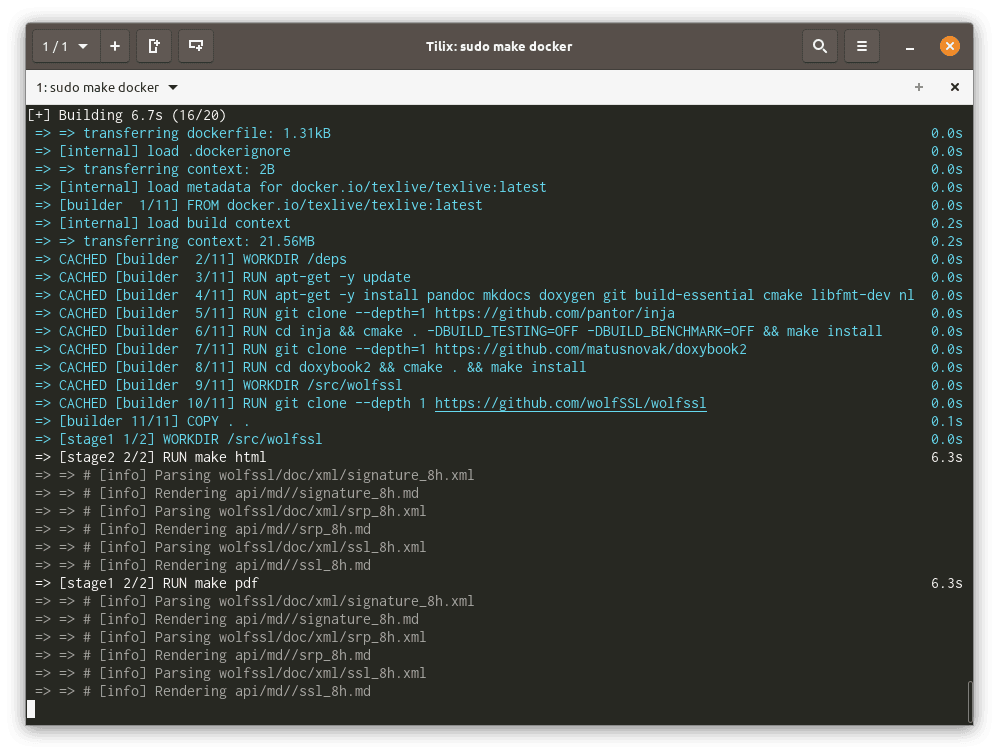The image size is (999, 754).
Task: Open the terminal search (magnifier) icon
Action: 819,46
